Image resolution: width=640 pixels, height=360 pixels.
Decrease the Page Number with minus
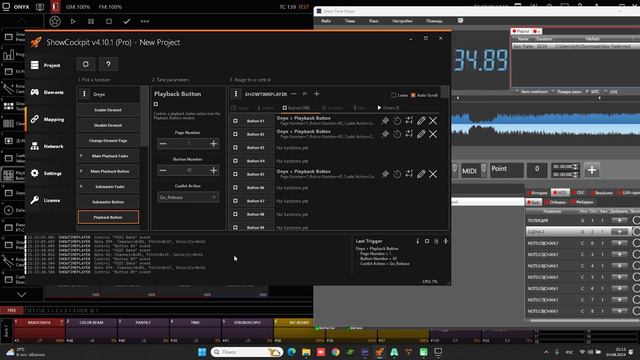pyautogui.click(x=163, y=144)
